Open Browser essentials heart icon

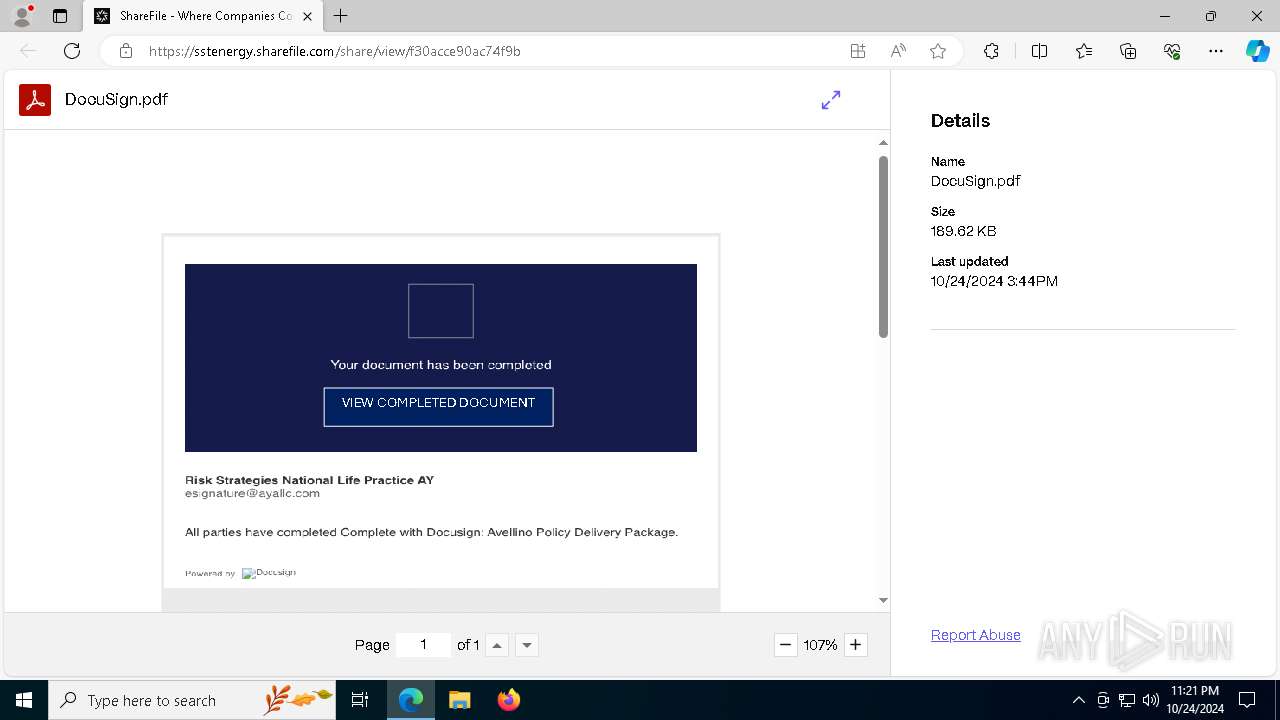1172,51
